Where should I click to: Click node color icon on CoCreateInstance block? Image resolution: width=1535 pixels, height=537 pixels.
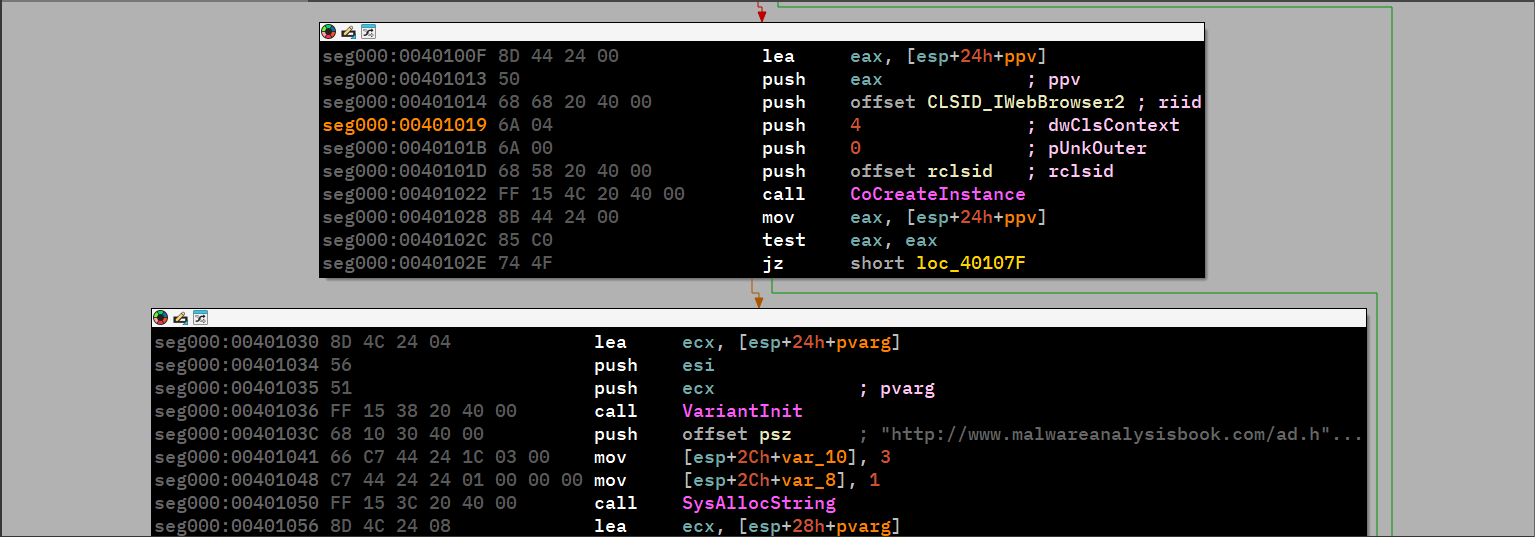pos(329,32)
